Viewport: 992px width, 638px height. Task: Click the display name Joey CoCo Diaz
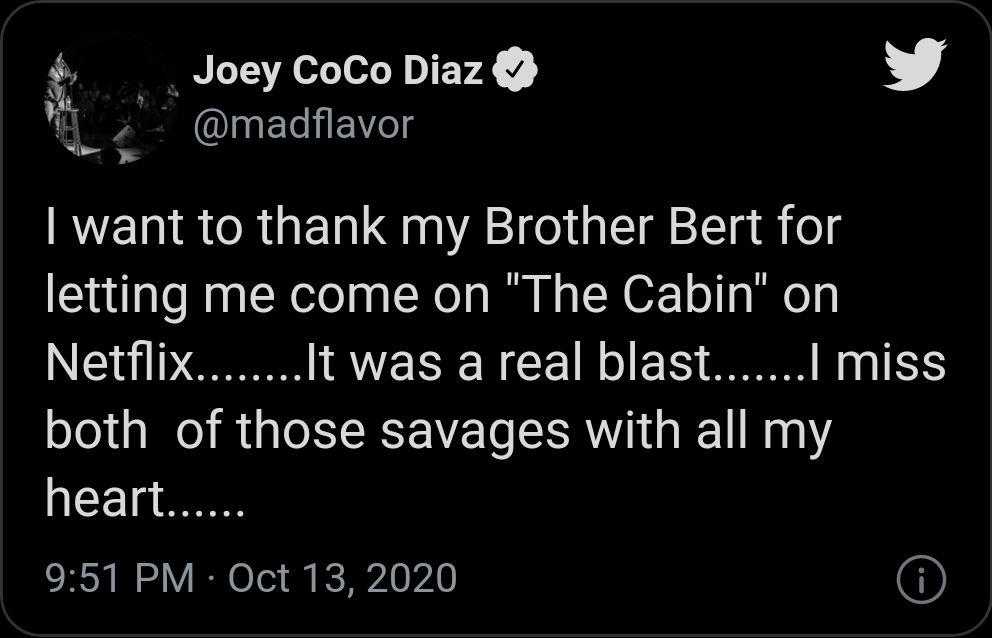pos(343,68)
